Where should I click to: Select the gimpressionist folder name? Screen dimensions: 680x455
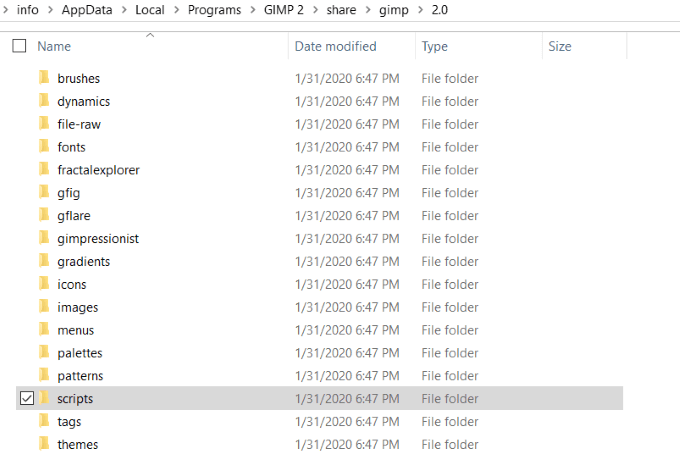tap(98, 238)
